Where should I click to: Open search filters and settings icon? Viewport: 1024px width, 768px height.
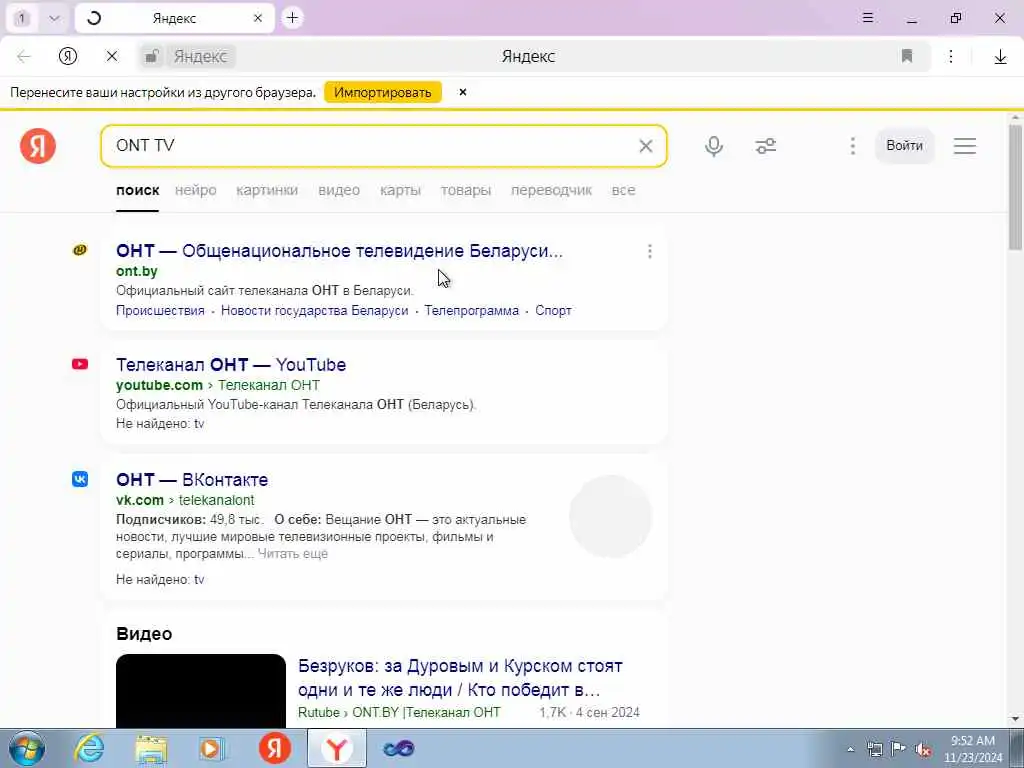click(x=765, y=146)
